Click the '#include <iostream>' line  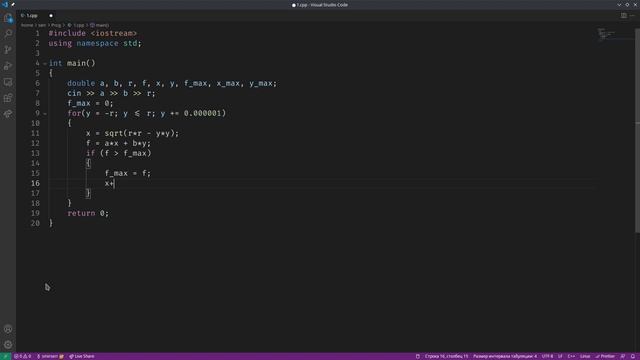pyautogui.click(x=93, y=33)
